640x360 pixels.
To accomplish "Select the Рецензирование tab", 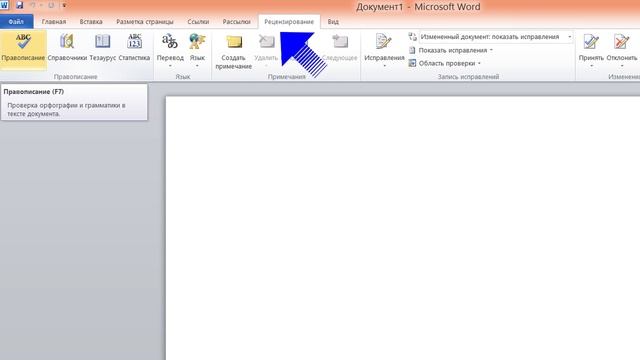I will (x=289, y=22).
